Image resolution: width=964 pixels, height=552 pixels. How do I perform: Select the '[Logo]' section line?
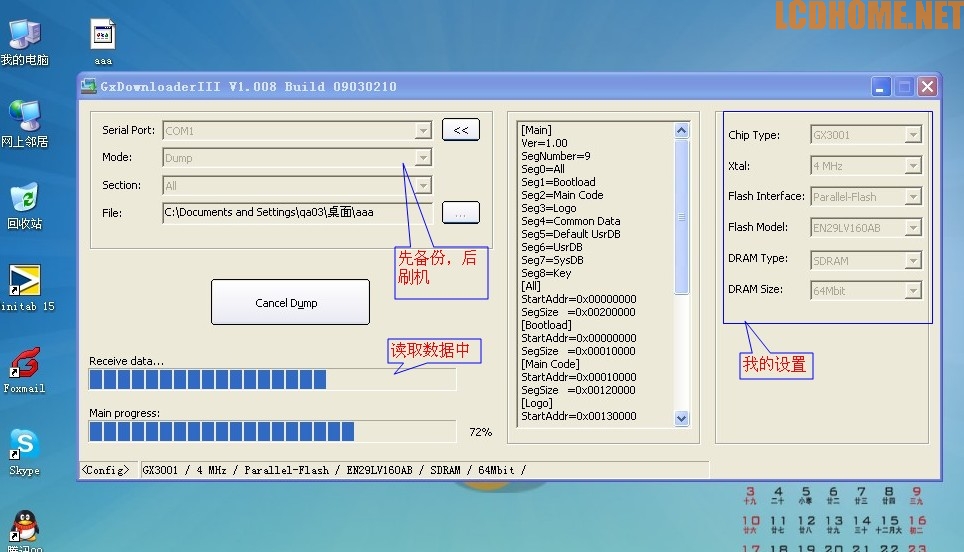[537, 403]
